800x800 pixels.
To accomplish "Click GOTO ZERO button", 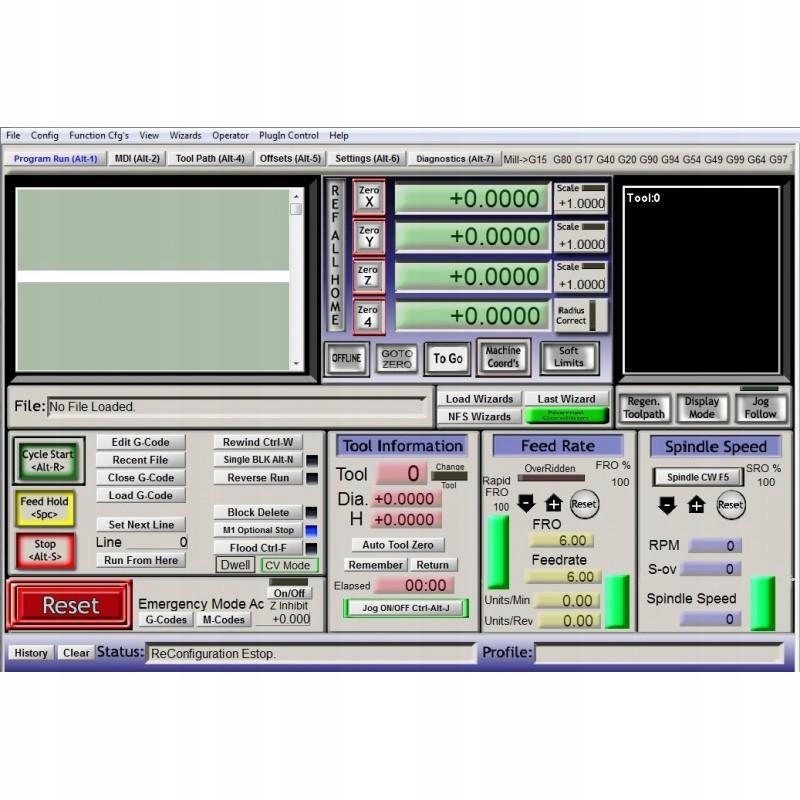I will point(396,359).
